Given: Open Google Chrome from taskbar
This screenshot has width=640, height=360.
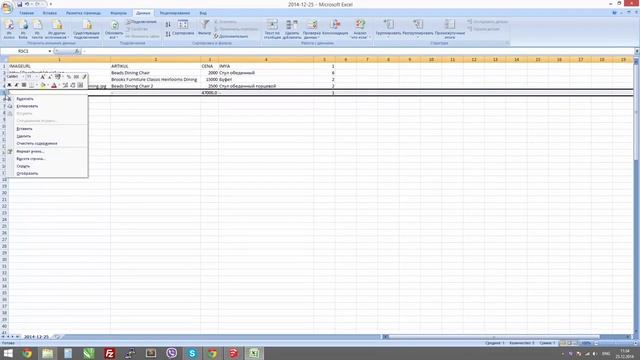Looking at the screenshot, I should pos(27,353).
